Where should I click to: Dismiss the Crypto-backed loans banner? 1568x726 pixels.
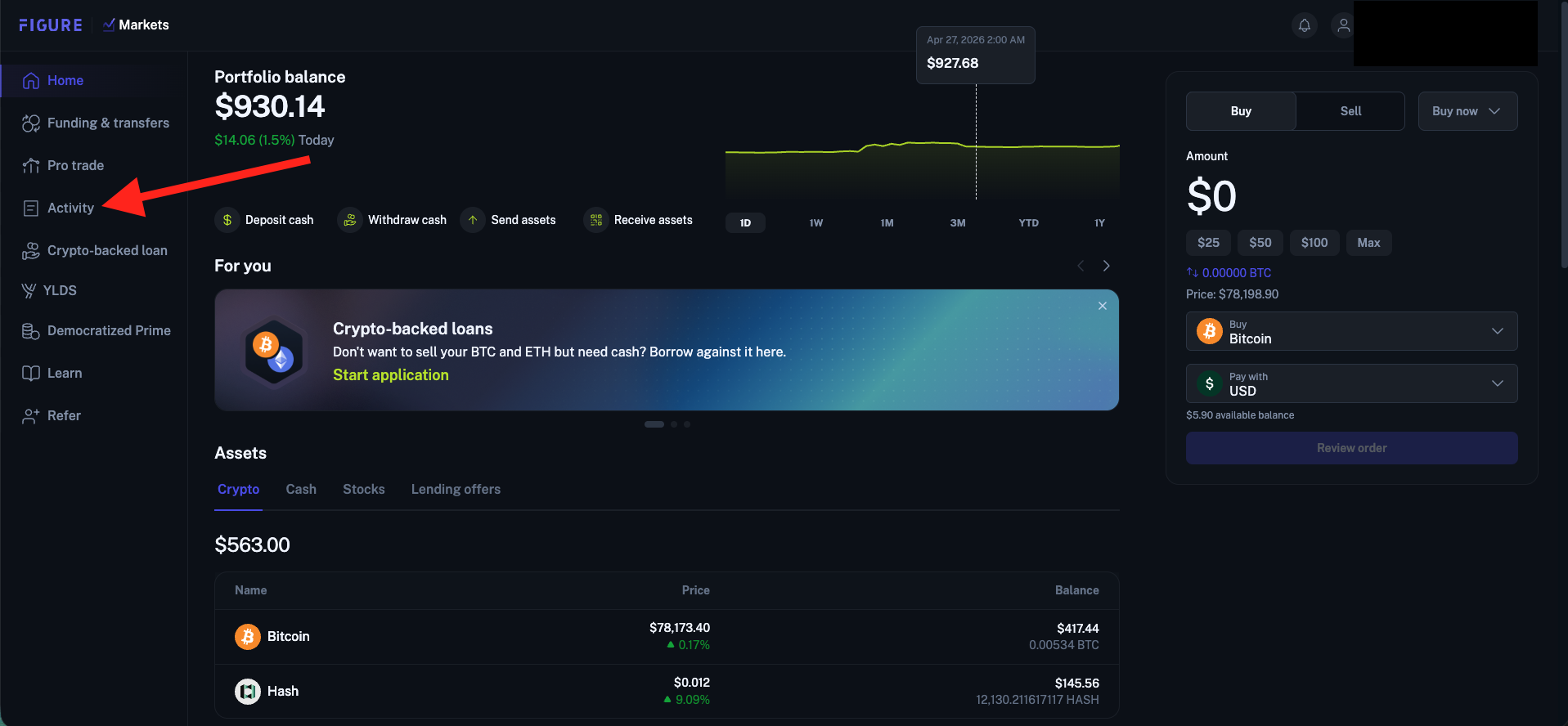click(x=1103, y=306)
